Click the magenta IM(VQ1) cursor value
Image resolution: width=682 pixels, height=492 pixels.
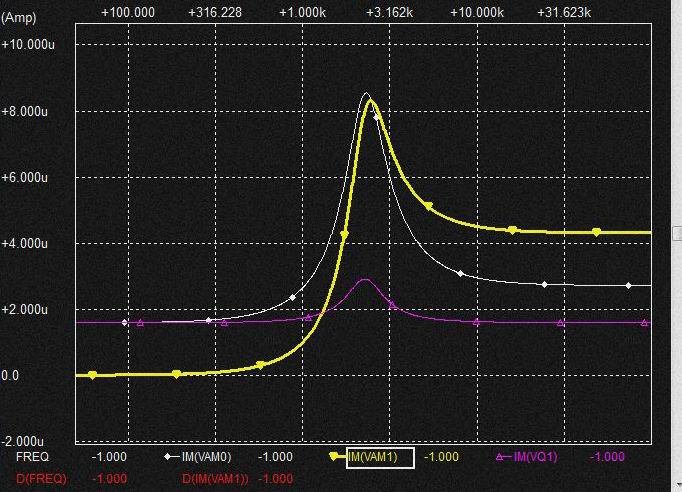(x=607, y=457)
